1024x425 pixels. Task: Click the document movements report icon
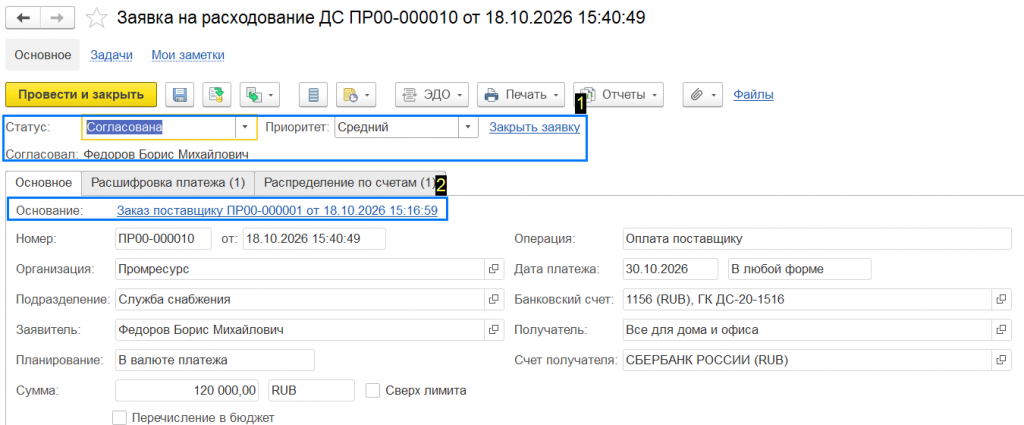coord(313,95)
